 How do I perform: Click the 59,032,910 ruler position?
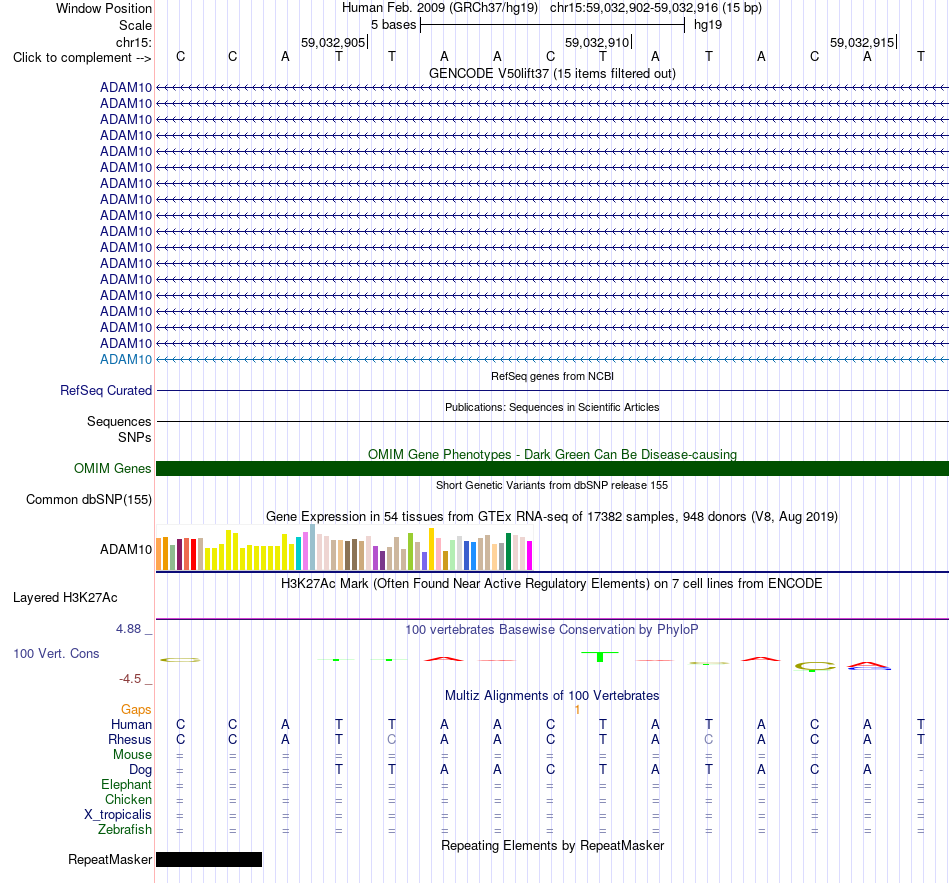click(597, 42)
